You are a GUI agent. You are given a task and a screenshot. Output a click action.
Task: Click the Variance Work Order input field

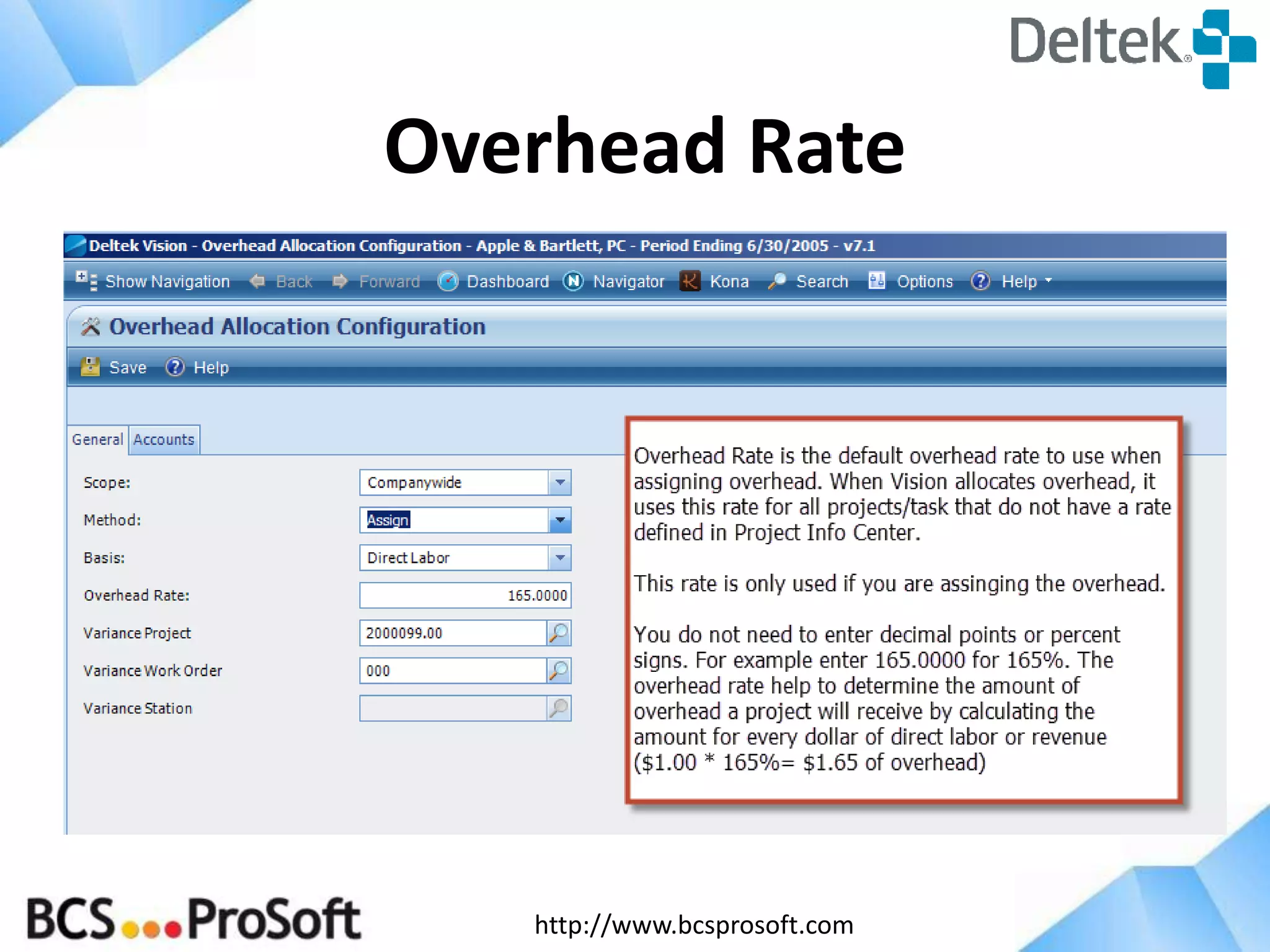pyautogui.click(x=453, y=671)
